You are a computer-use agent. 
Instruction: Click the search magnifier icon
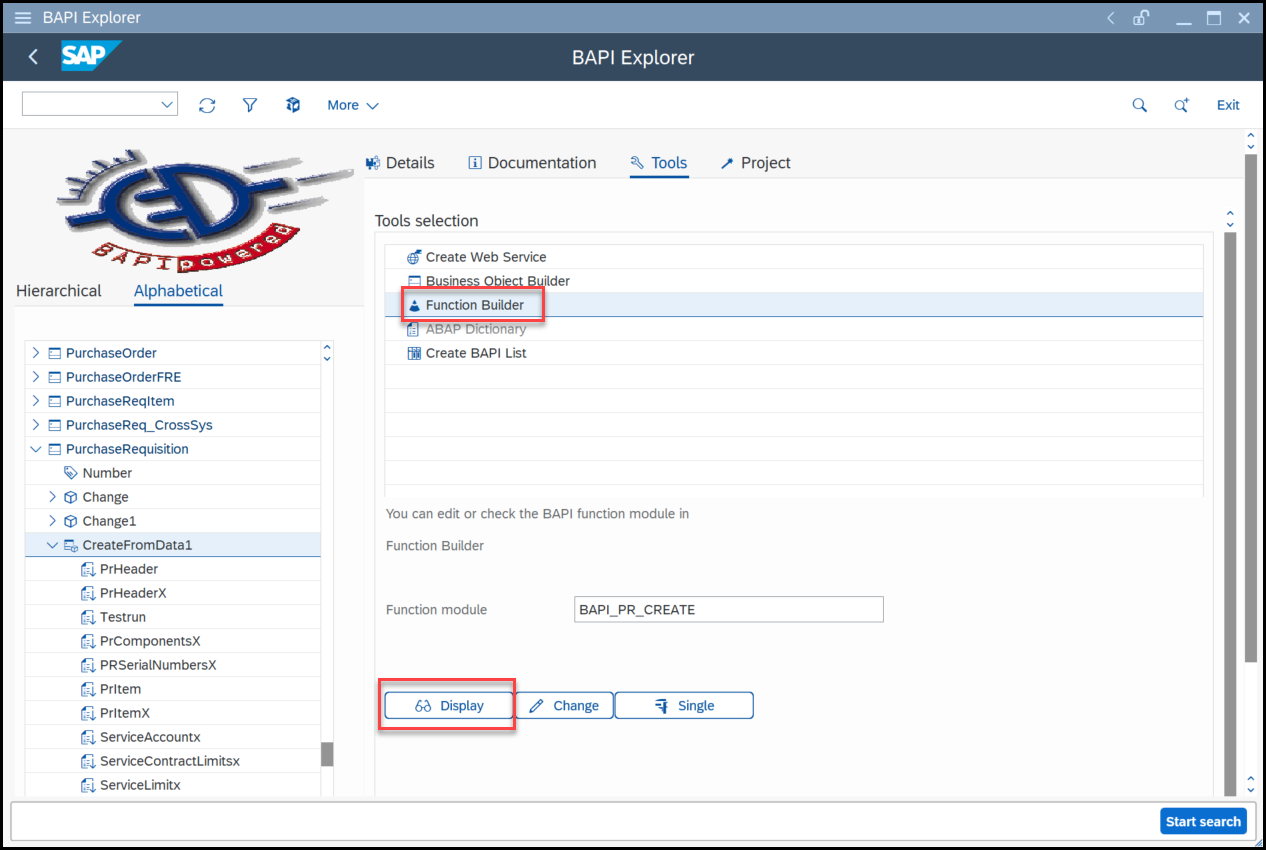coord(1139,105)
